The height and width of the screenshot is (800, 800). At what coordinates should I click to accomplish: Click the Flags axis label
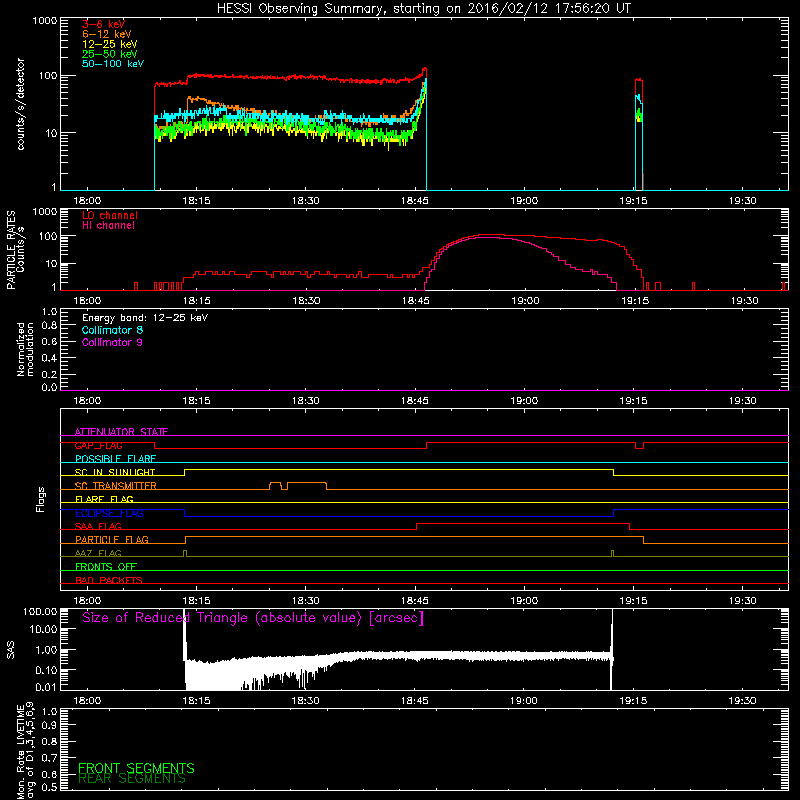40,499
